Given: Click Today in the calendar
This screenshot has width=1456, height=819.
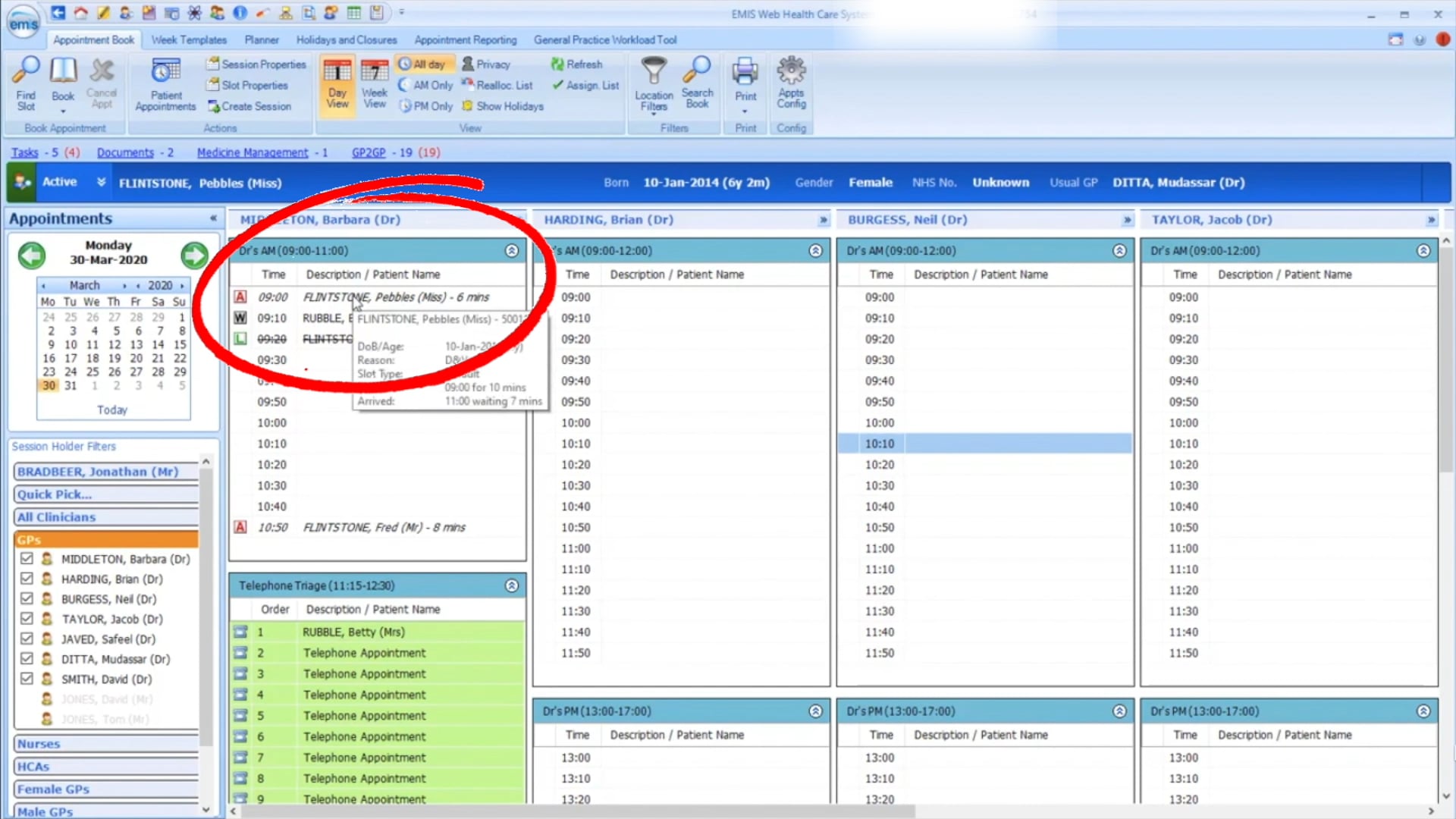Looking at the screenshot, I should pos(112,409).
